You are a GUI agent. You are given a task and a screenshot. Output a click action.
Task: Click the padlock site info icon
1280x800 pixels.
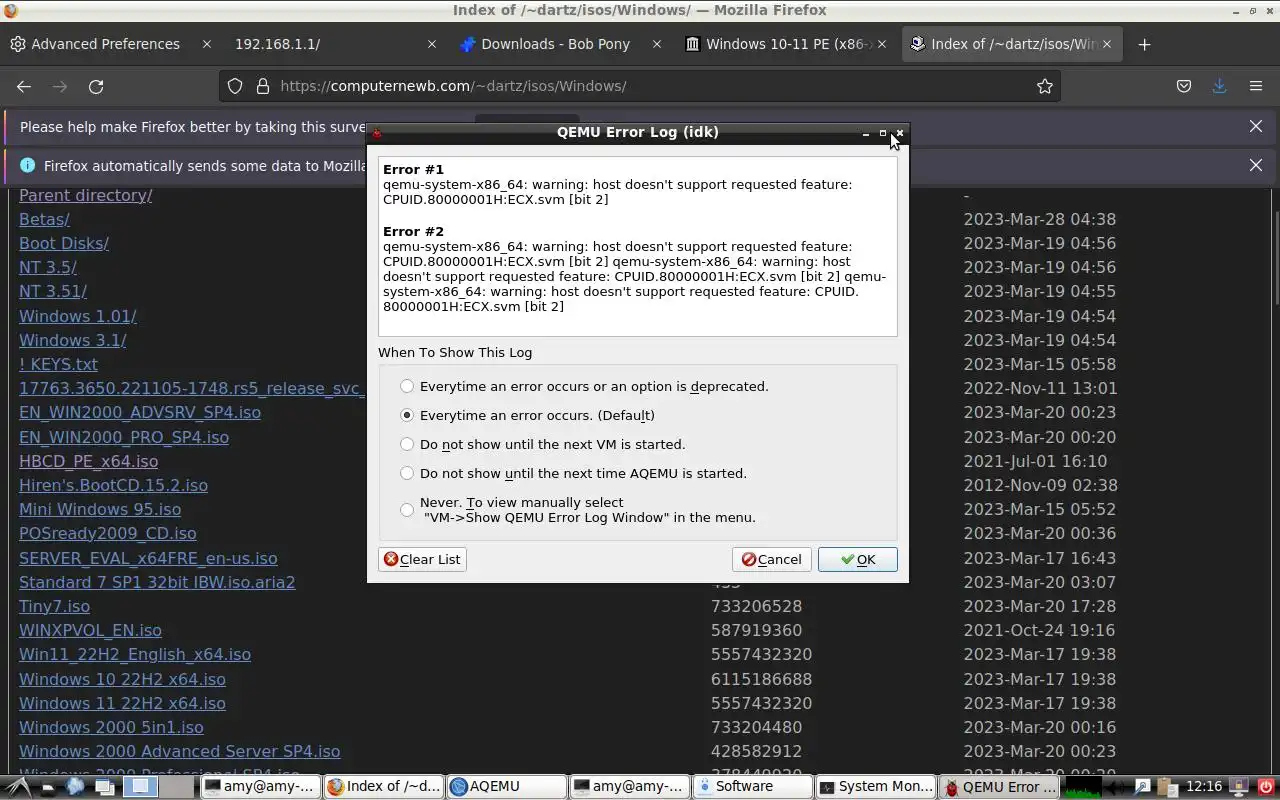tap(263, 86)
